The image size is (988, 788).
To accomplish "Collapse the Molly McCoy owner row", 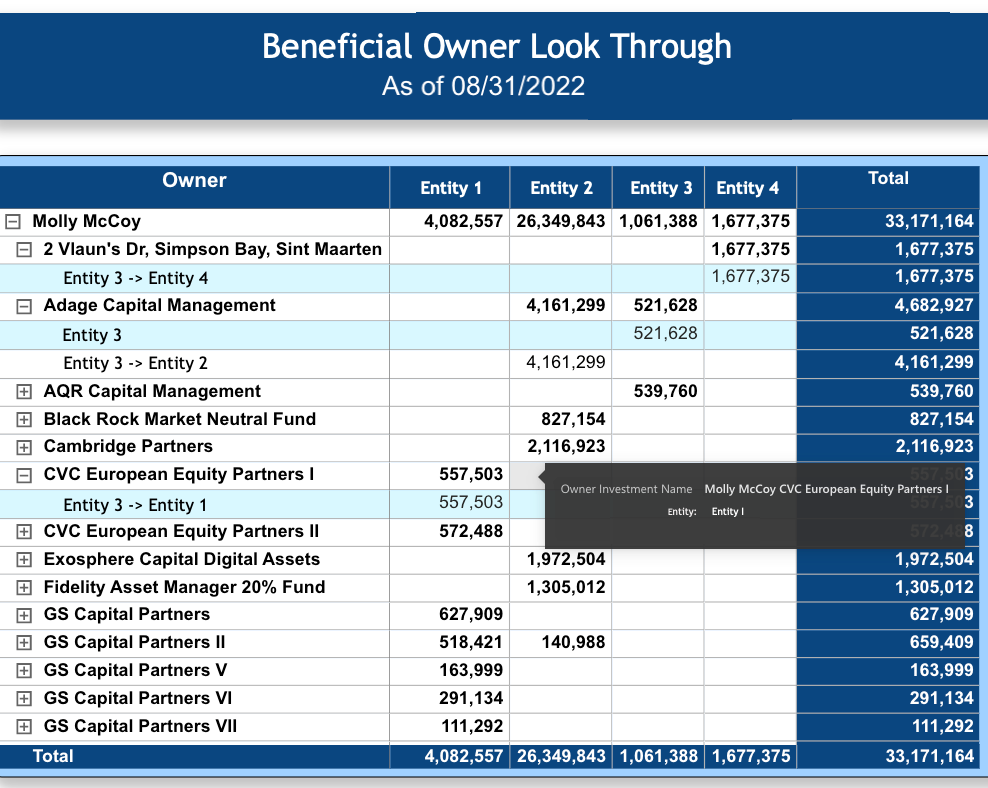I will click(x=13, y=222).
